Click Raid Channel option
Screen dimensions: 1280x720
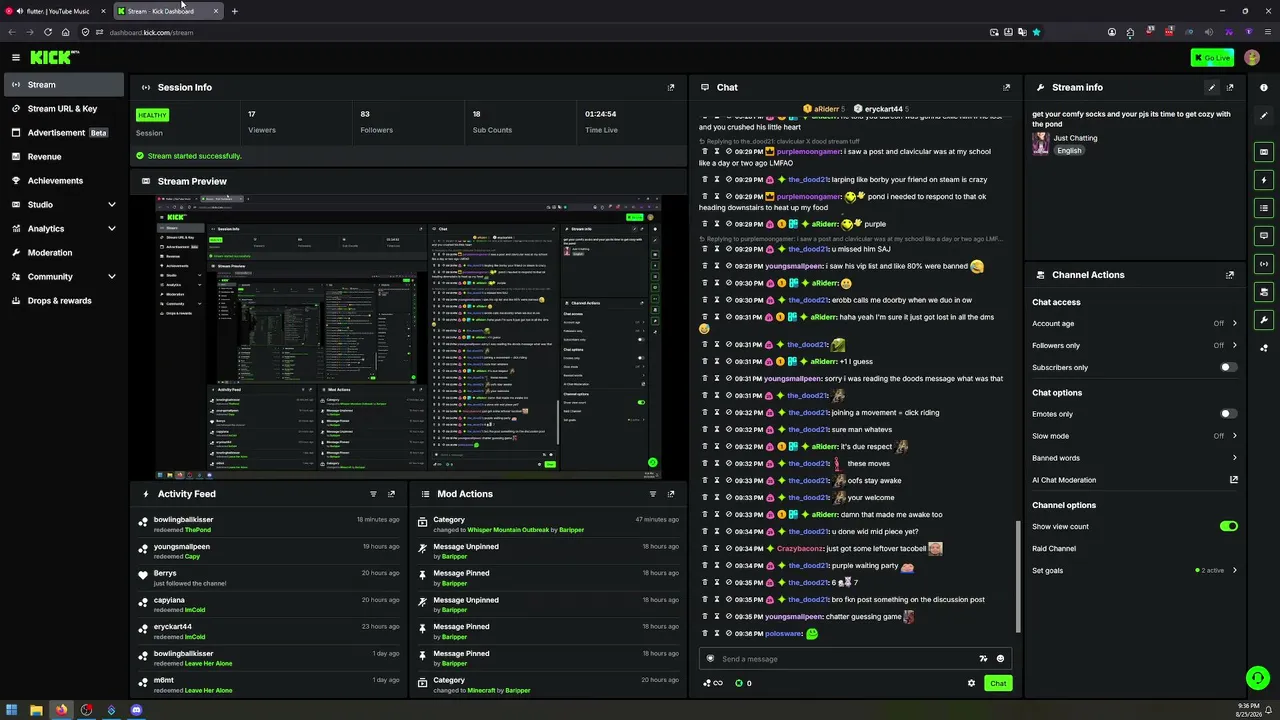click(1054, 549)
